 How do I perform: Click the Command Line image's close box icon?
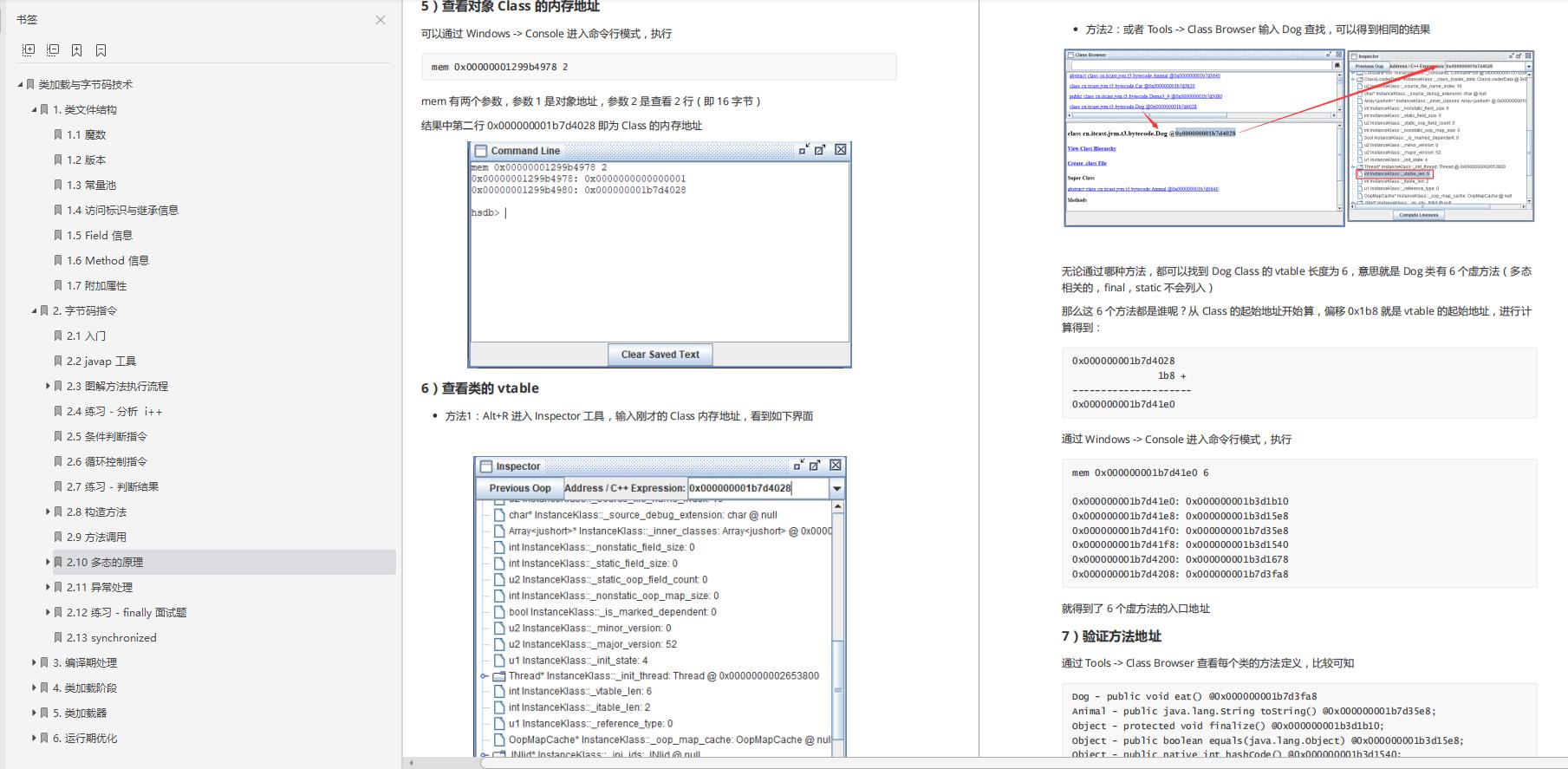pyautogui.click(x=841, y=150)
